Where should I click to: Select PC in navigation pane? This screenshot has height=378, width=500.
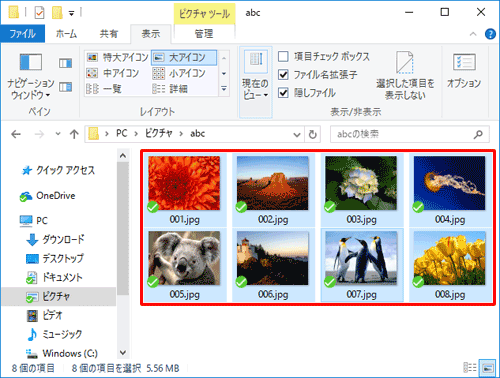point(34,221)
